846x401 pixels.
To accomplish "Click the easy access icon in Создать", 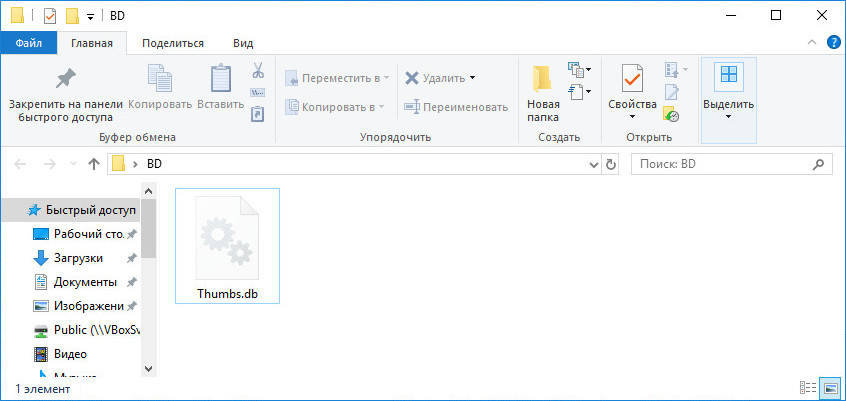I will click(576, 92).
